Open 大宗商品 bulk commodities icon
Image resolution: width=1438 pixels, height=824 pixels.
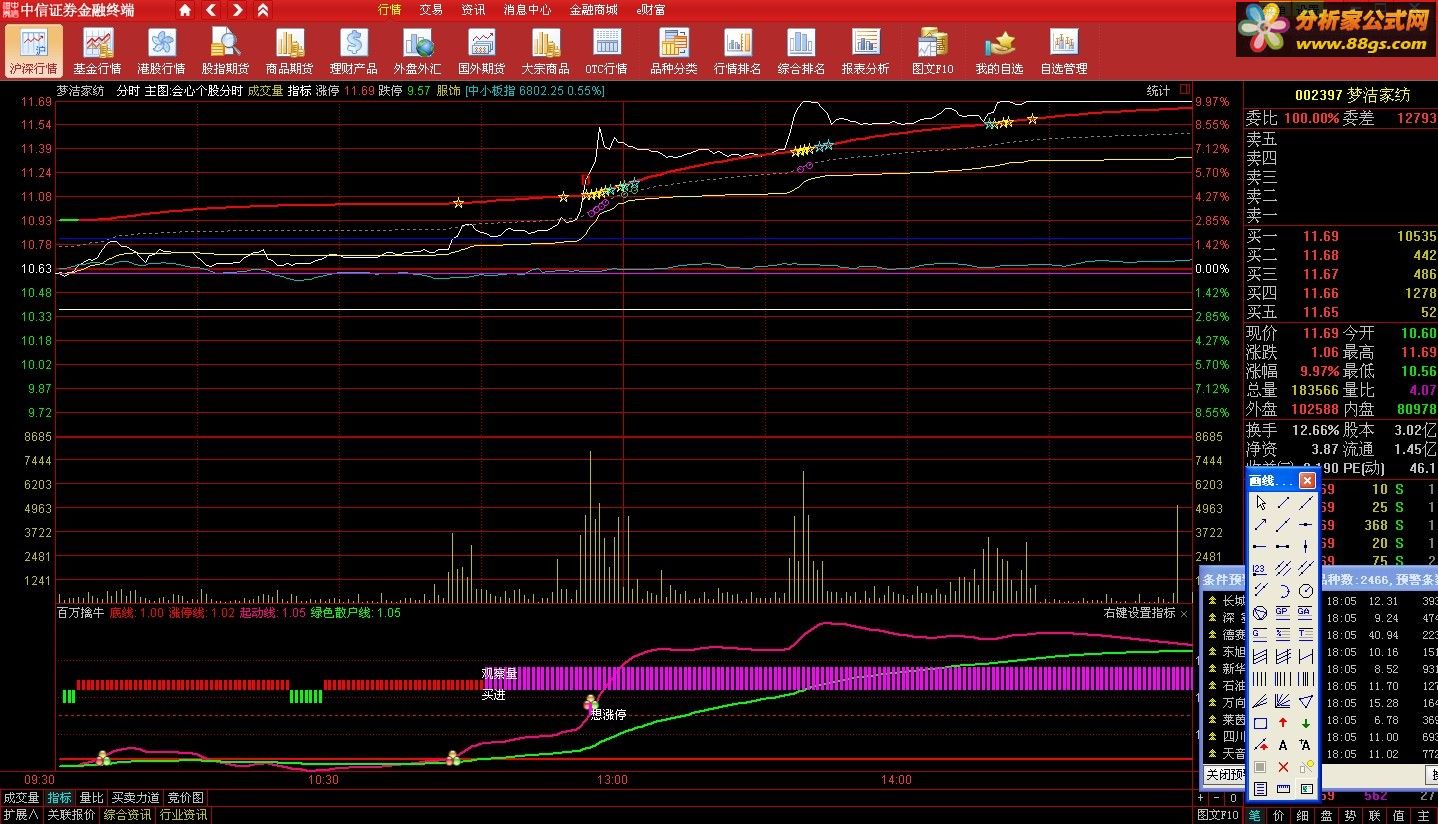tap(545, 50)
